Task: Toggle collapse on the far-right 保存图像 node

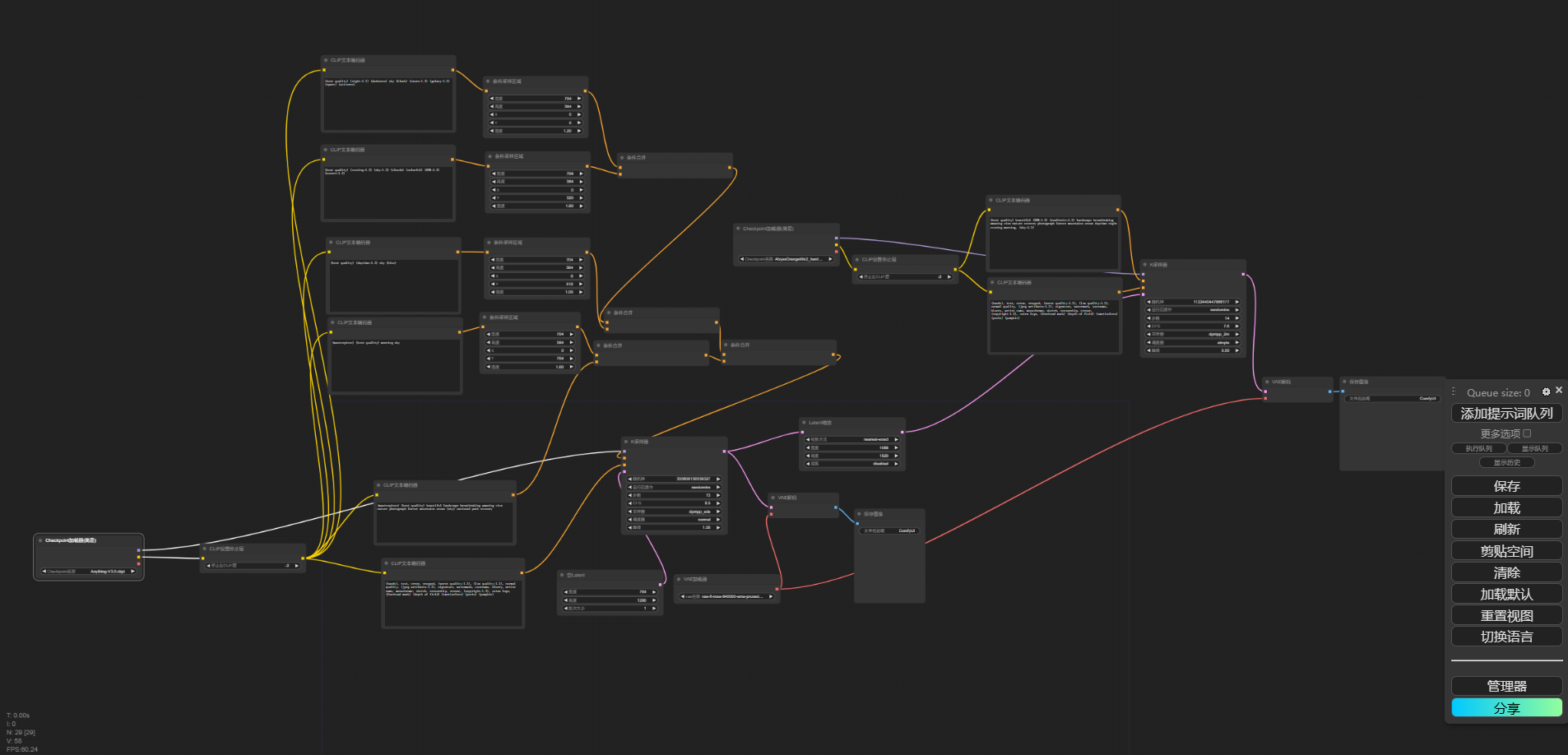Action: (1344, 382)
